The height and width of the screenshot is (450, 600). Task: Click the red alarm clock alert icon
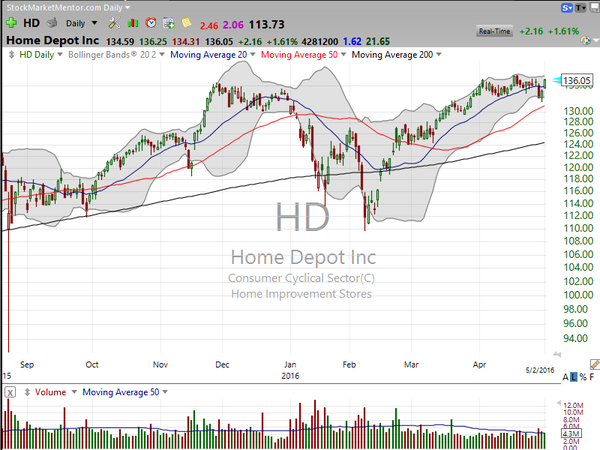coord(151,23)
